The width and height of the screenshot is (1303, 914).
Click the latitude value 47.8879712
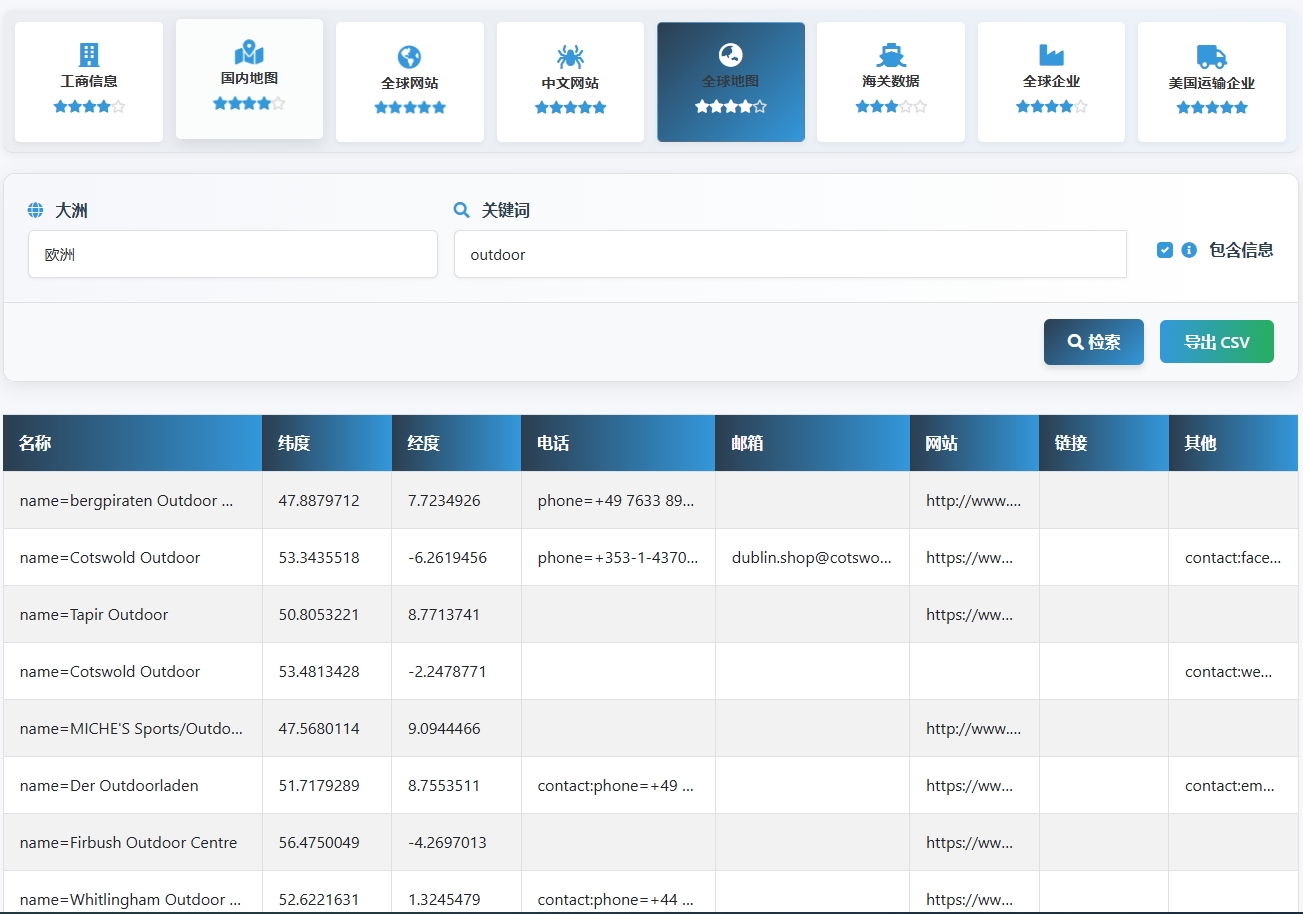tap(319, 500)
